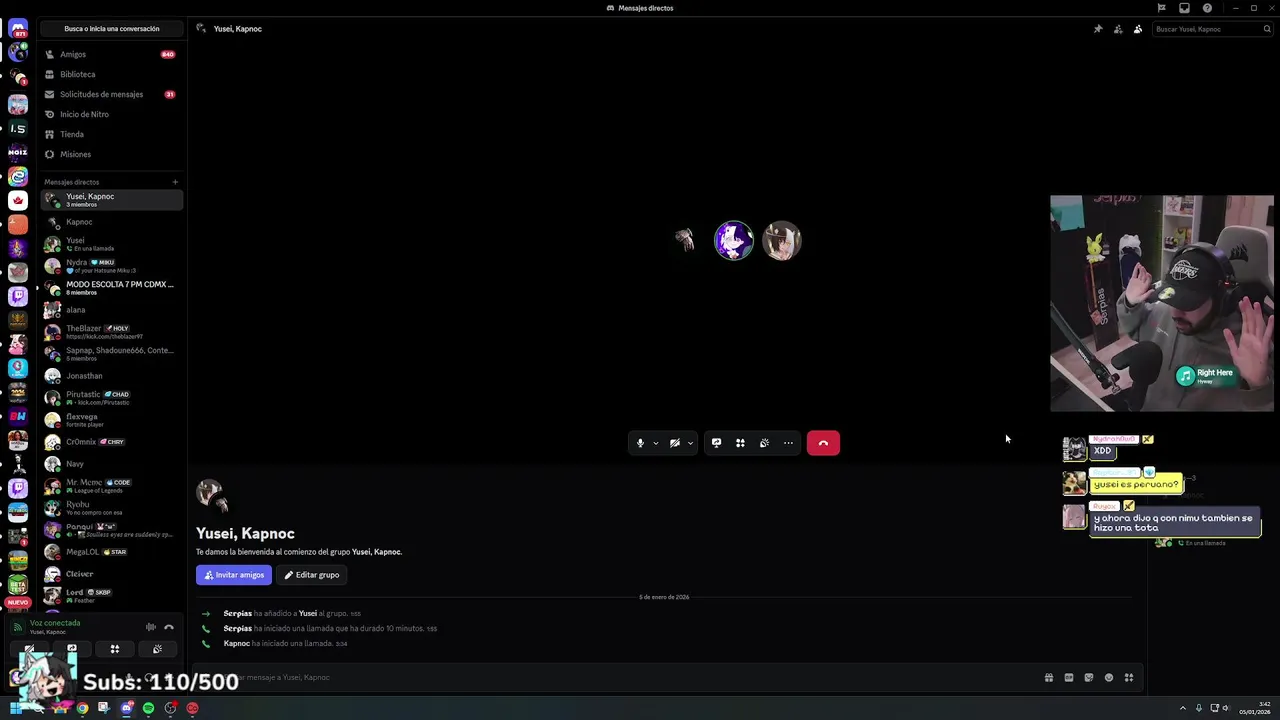Click the Discord home icon in server bar

[x=18, y=29]
